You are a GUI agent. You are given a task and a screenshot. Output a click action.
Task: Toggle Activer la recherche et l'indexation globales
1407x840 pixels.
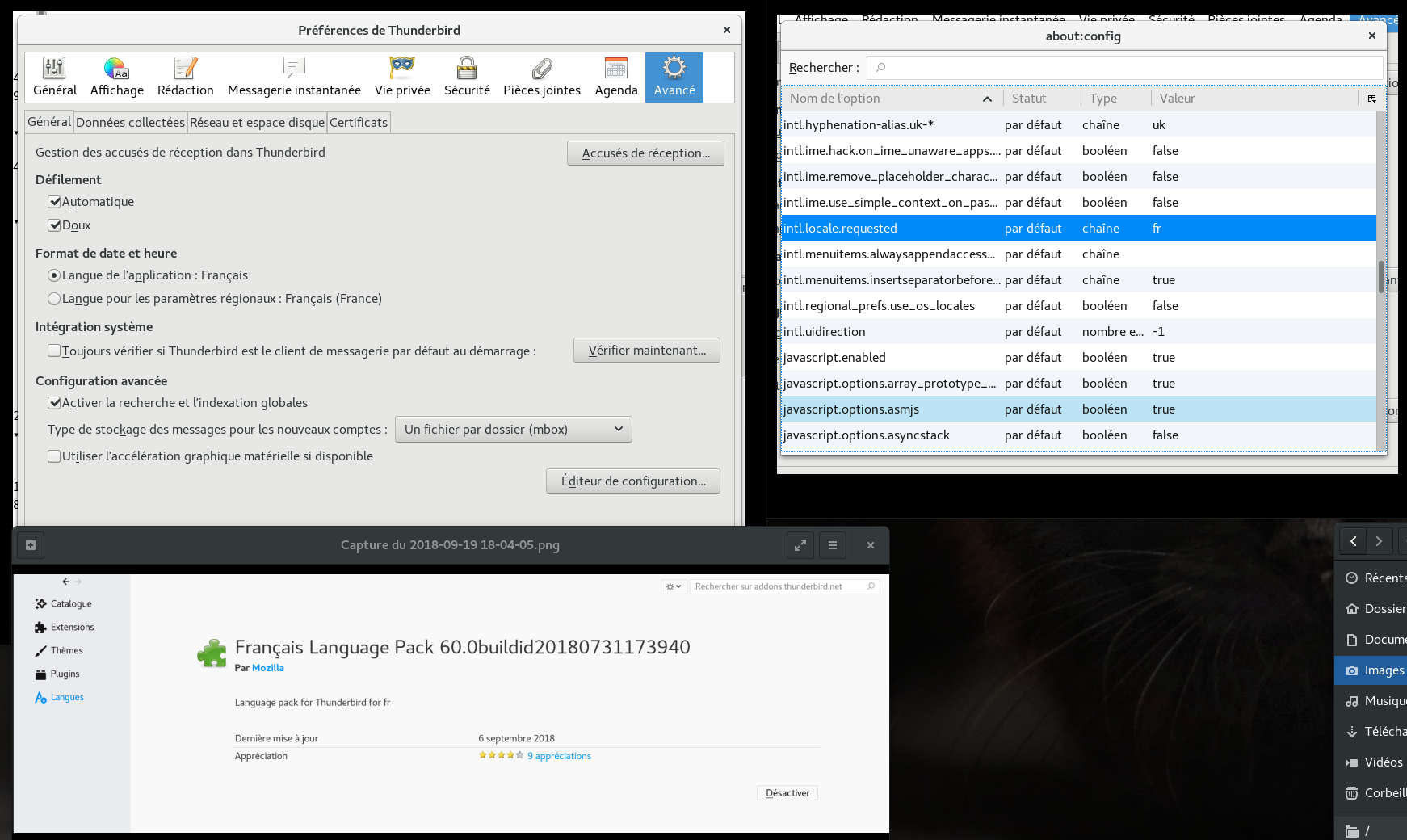point(54,403)
